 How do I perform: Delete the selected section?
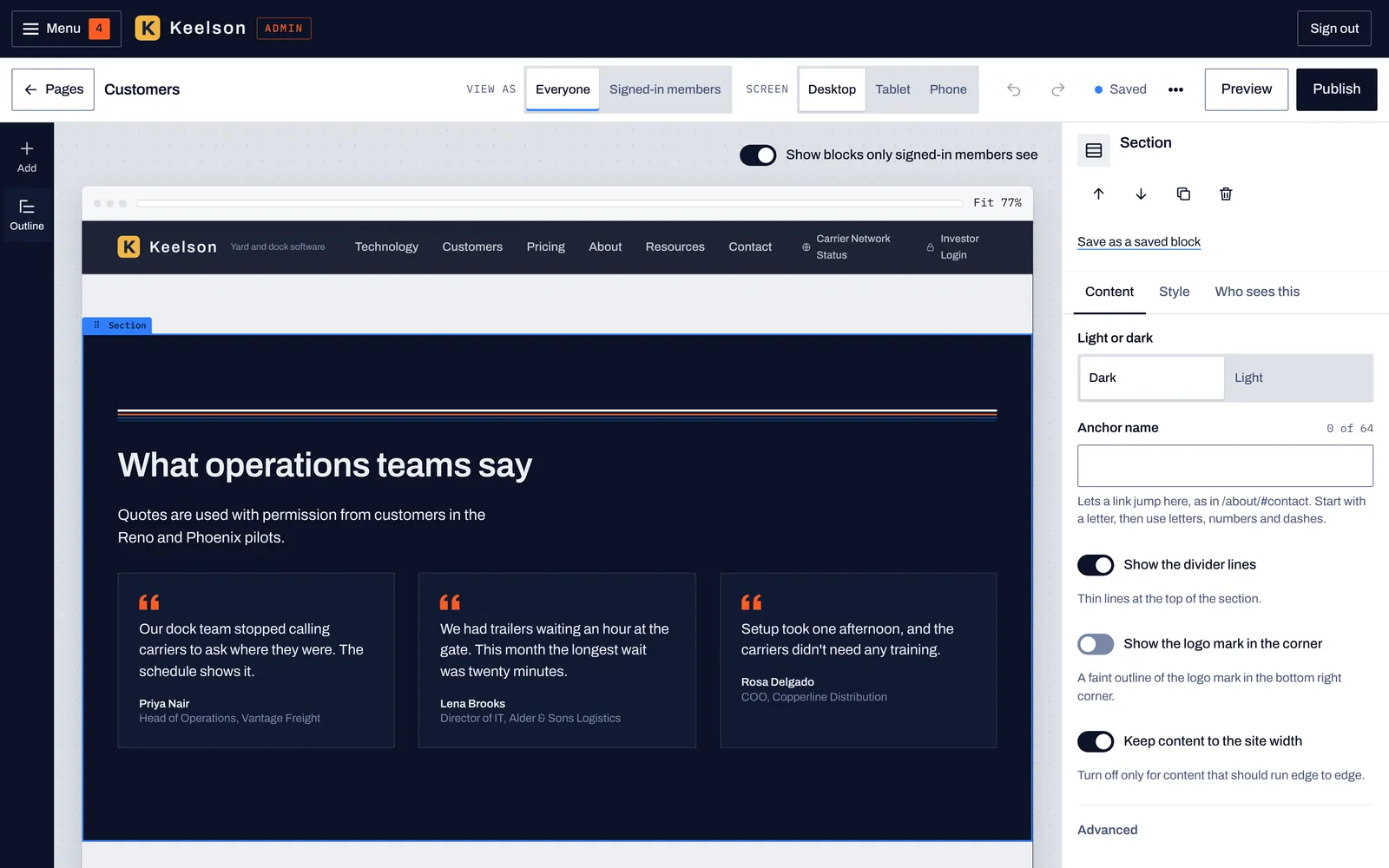tap(1226, 194)
